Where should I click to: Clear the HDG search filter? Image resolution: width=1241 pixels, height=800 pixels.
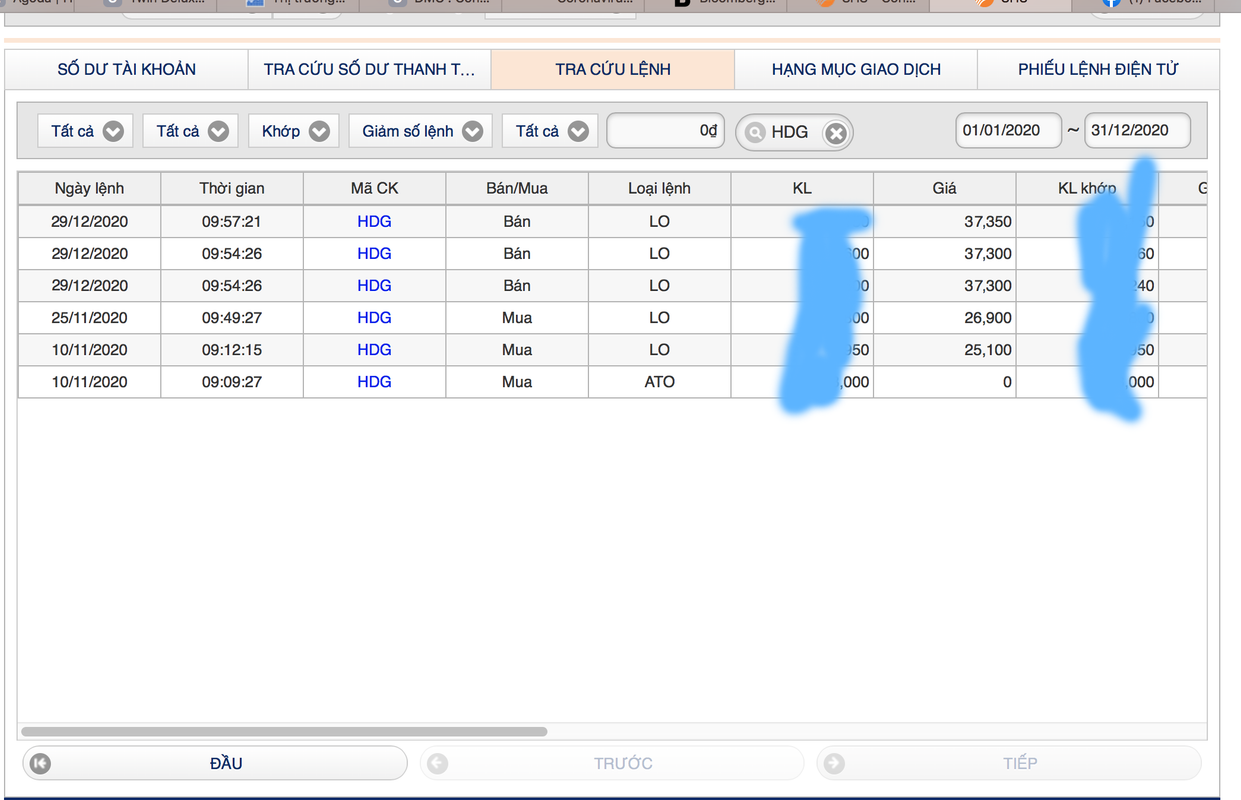836,132
